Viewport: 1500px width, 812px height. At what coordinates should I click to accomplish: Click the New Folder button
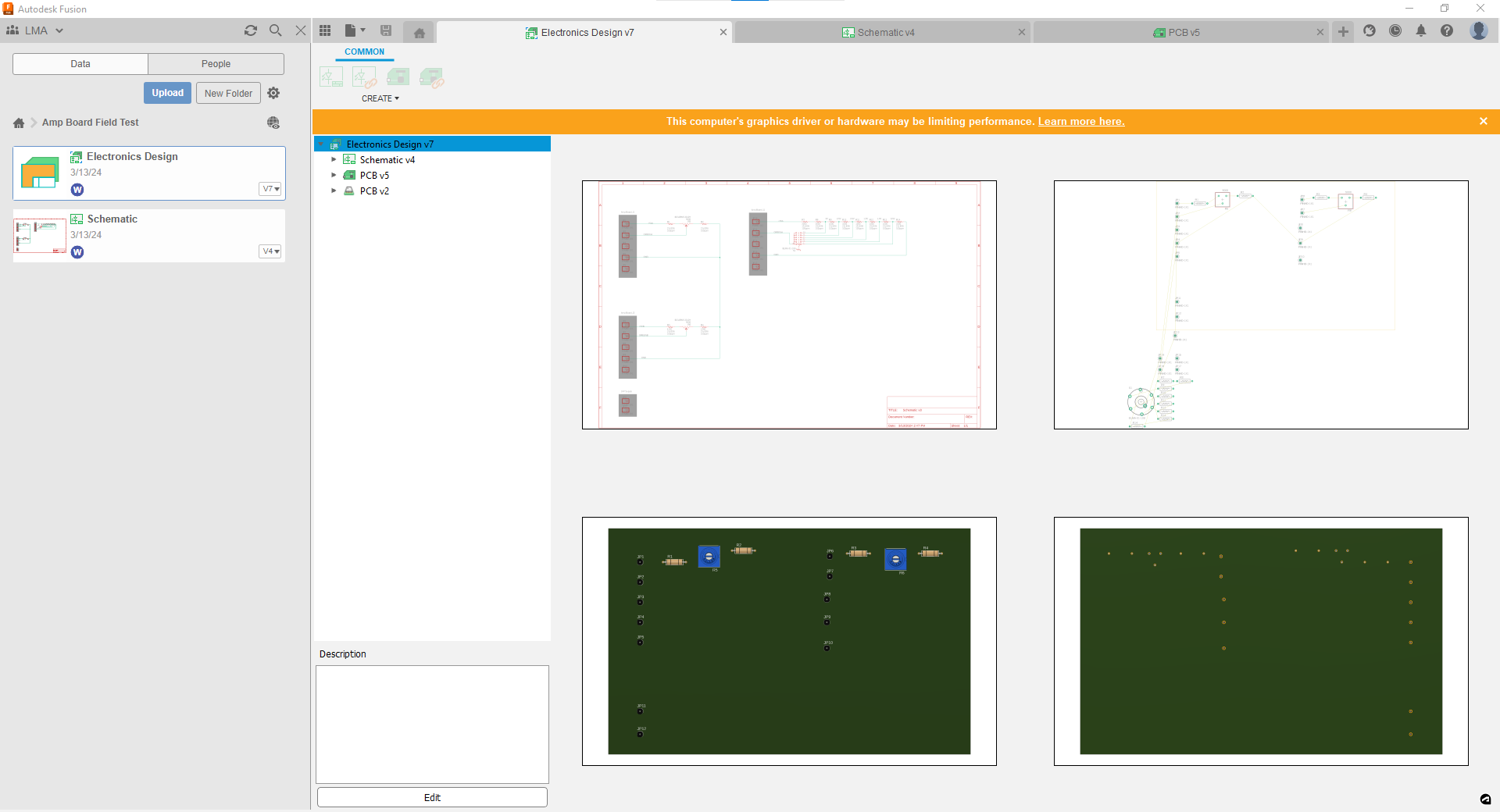[228, 93]
